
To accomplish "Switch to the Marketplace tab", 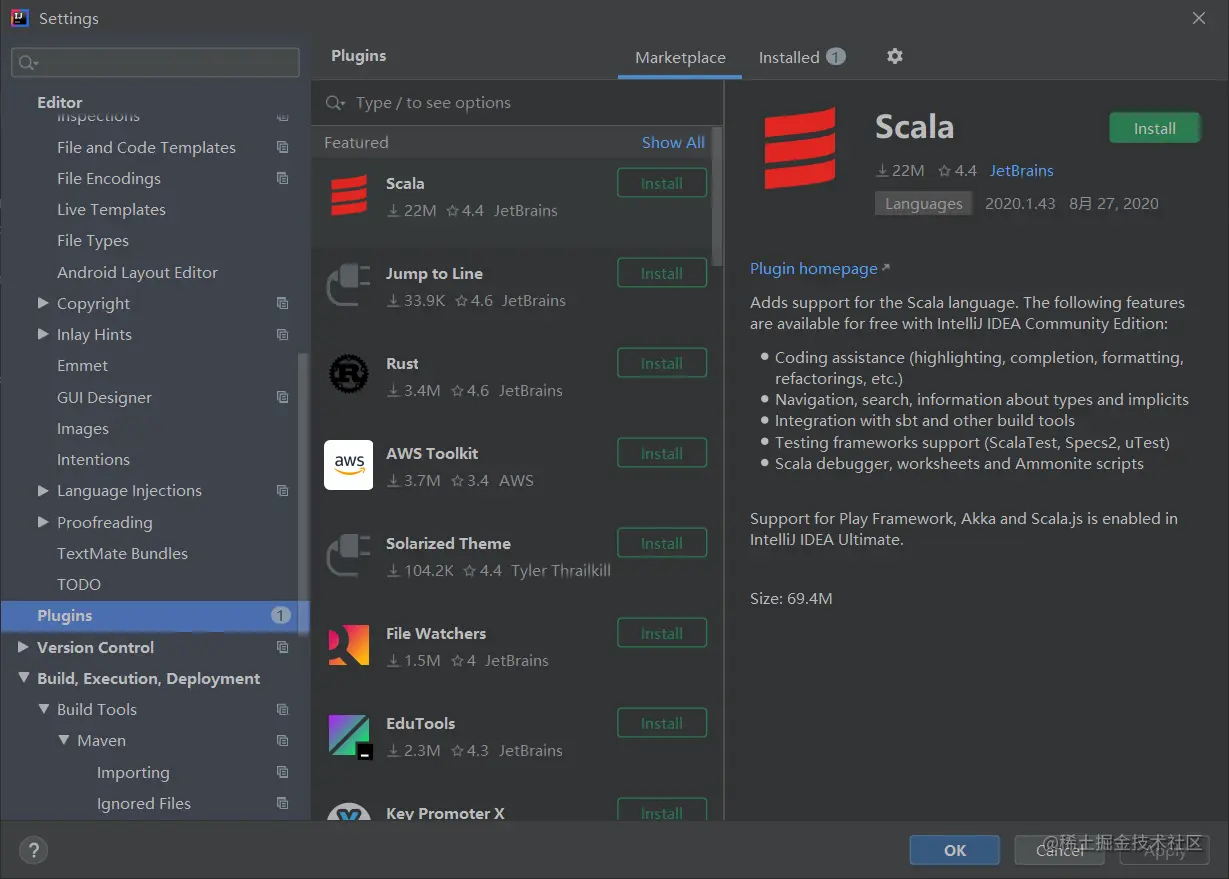I will tap(680, 57).
